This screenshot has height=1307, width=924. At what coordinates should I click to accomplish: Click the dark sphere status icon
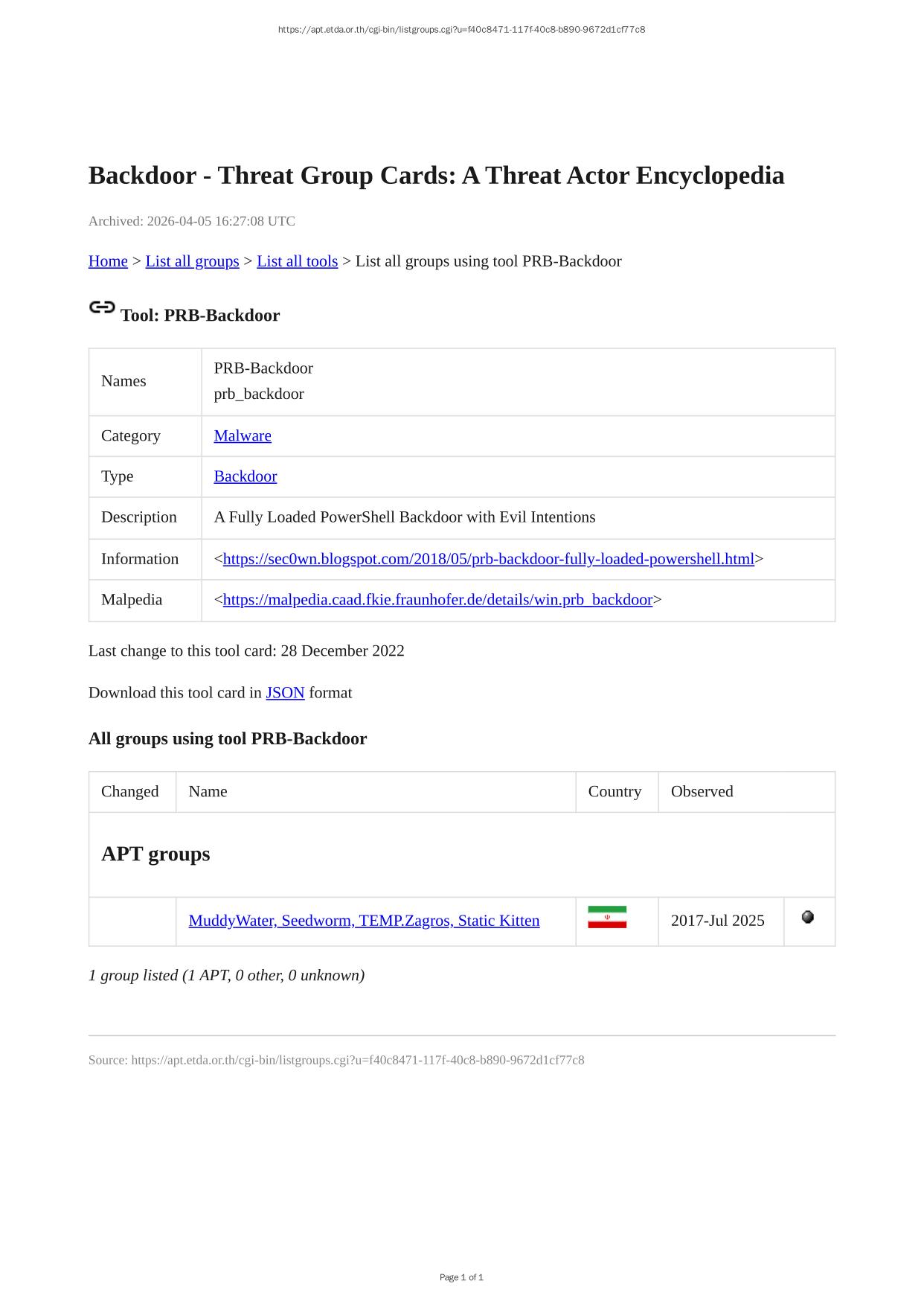pos(808,917)
